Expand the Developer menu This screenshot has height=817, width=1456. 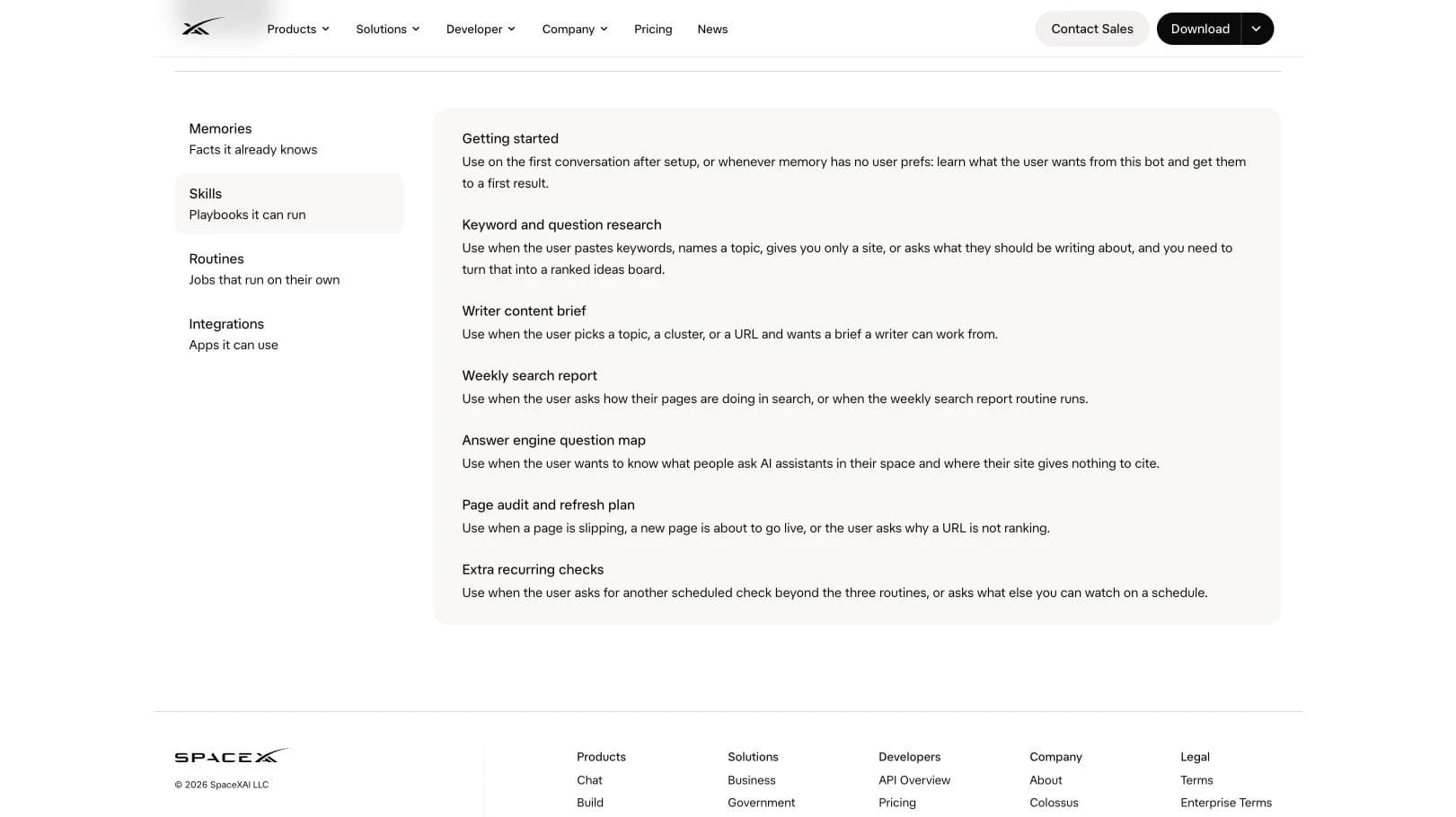481,29
